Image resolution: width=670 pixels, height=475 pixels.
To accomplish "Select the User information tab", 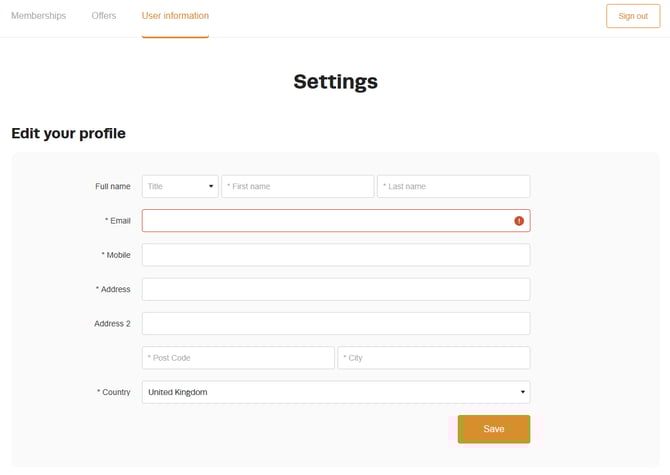I will click(175, 16).
